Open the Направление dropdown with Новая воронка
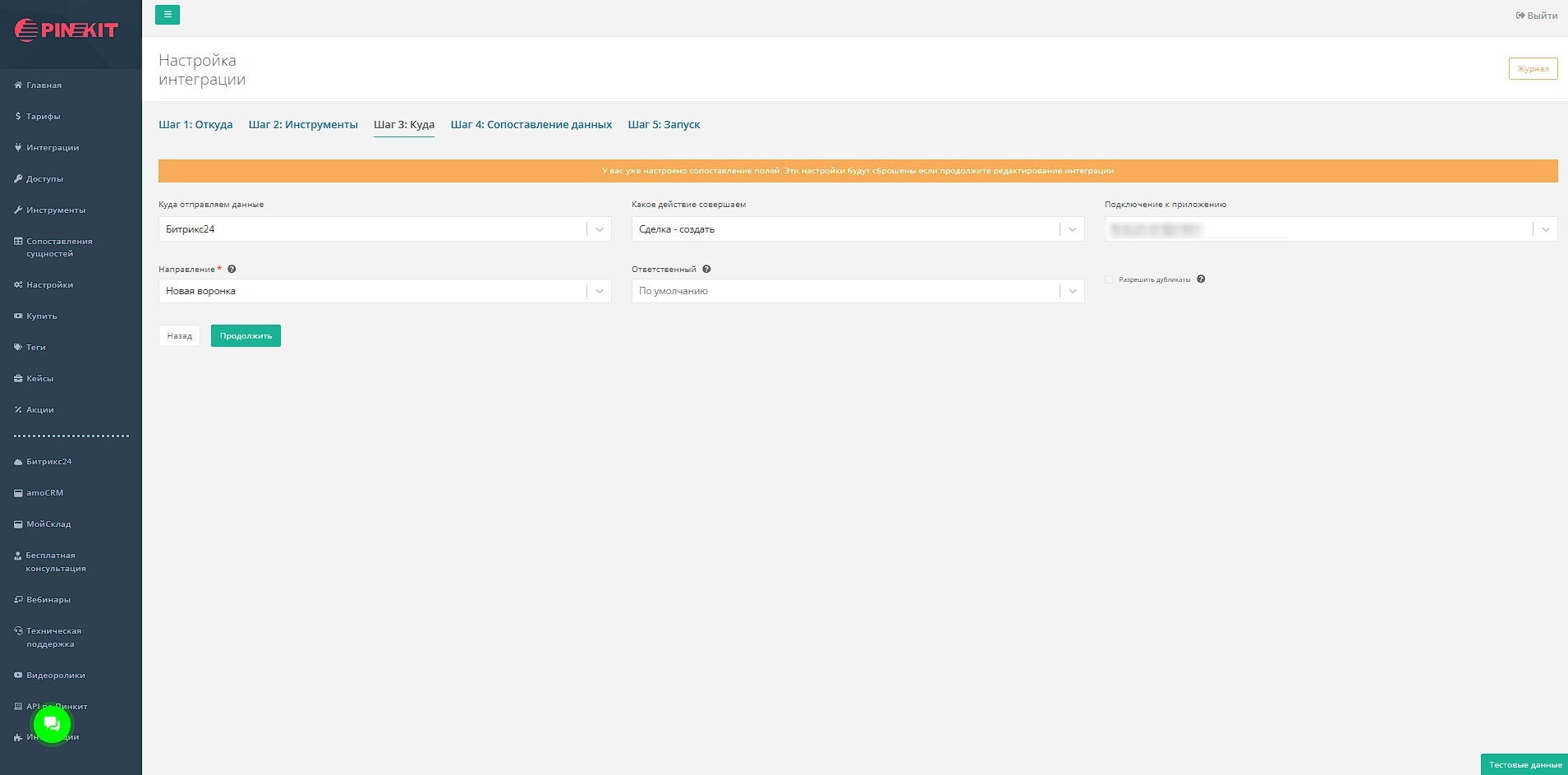This screenshot has height=775, width=1568. click(384, 291)
